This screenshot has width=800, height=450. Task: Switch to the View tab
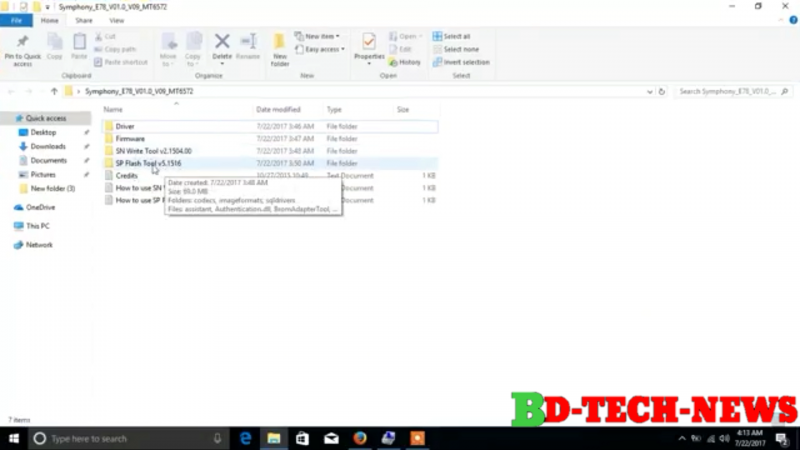(116, 20)
